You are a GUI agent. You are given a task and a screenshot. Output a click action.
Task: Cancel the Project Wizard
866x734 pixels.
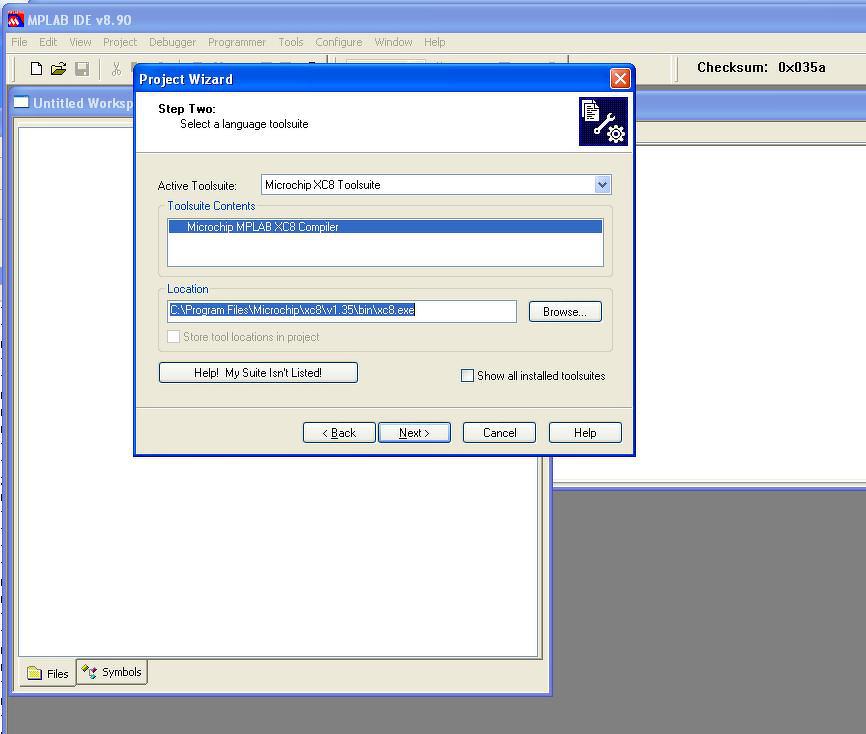499,432
